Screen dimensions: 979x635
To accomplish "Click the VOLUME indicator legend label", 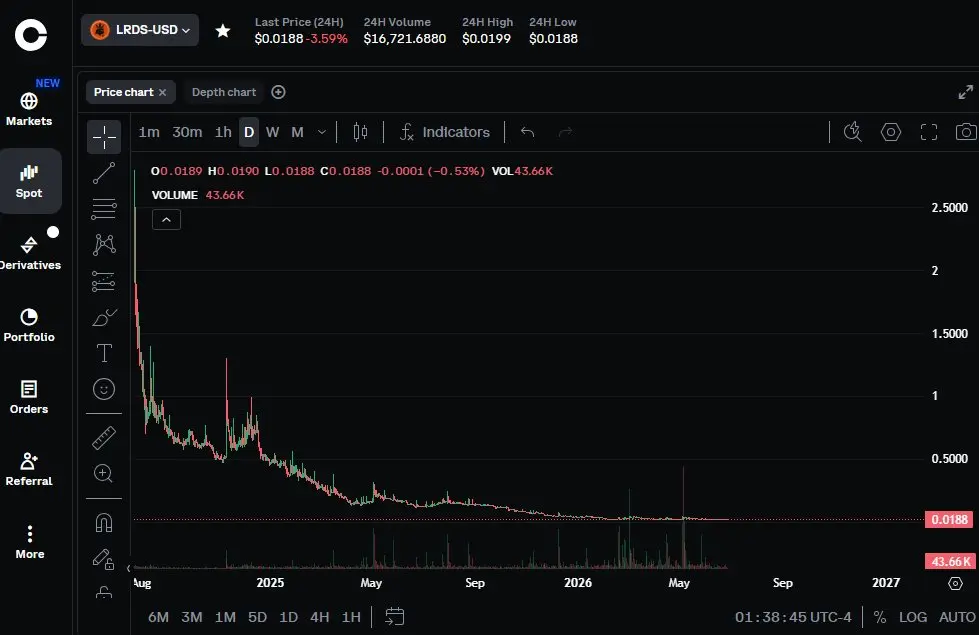I will [x=175, y=195].
